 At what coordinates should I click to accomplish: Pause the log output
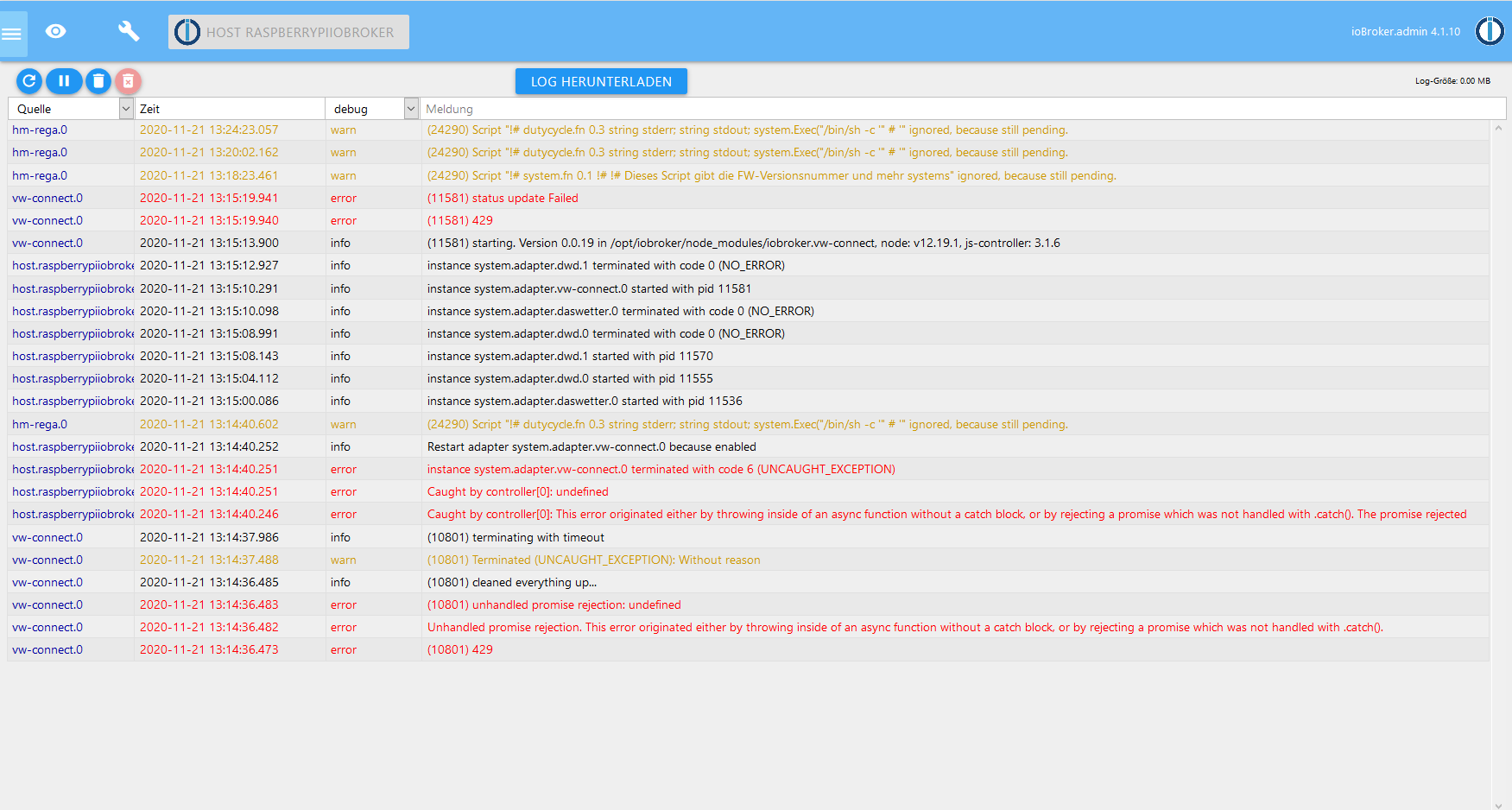(x=64, y=81)
